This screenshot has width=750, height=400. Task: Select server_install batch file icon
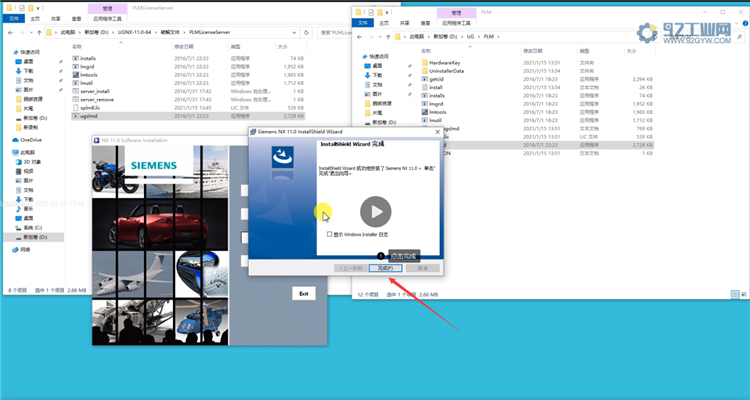[76, 91]
